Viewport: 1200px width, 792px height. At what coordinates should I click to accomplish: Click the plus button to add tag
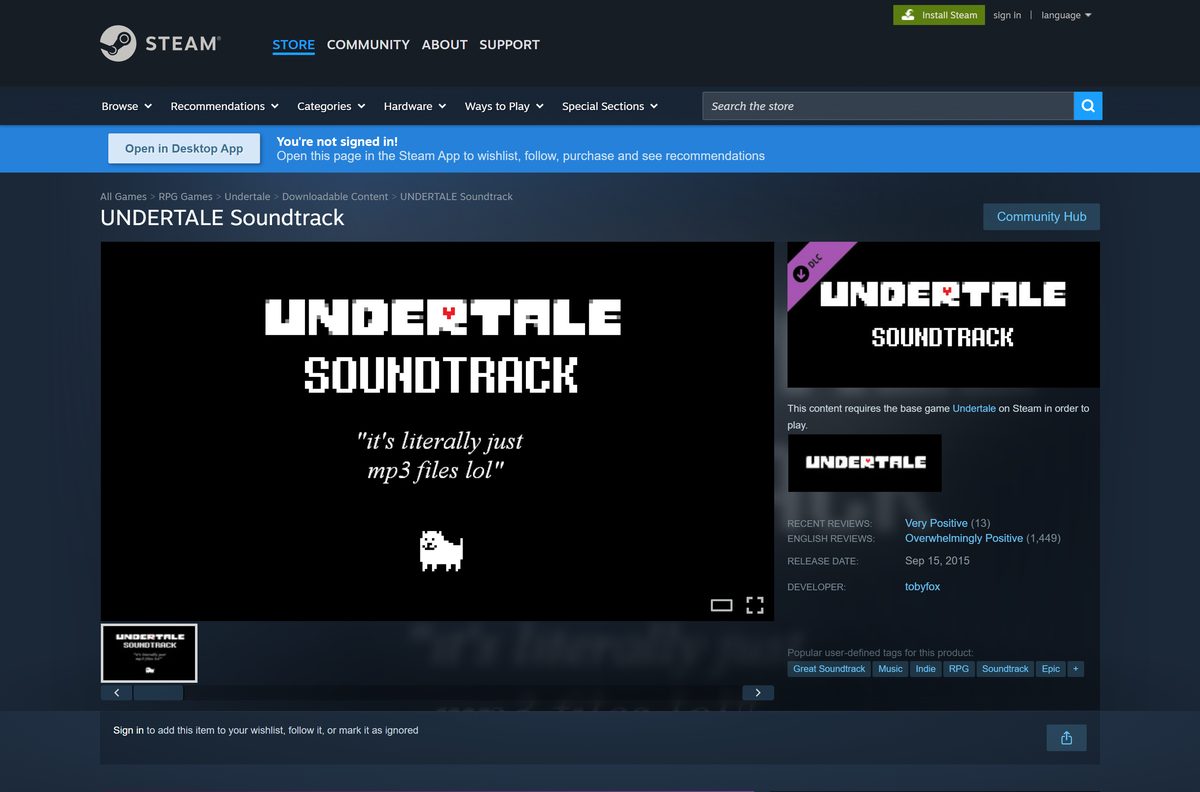click(1075, 669)
